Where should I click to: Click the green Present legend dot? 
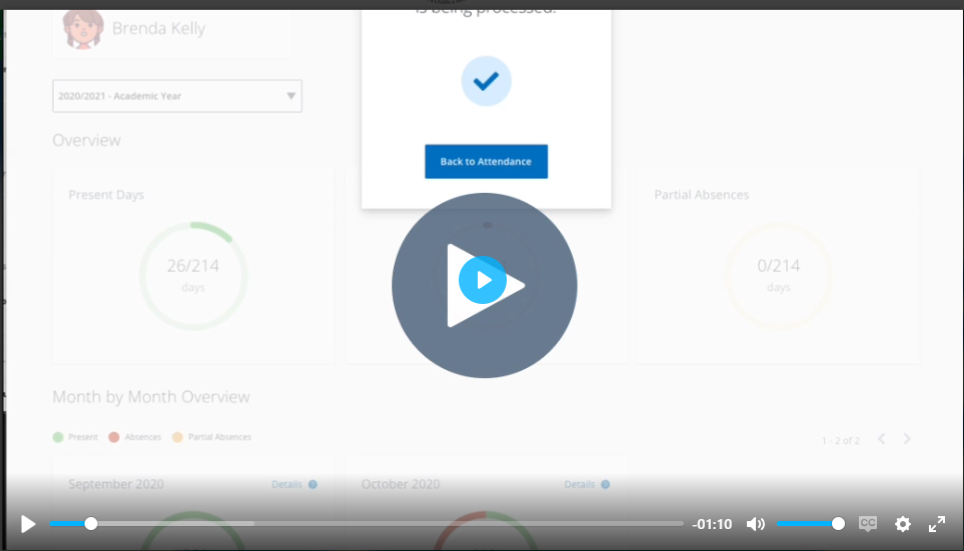click(x=58, y=437)
